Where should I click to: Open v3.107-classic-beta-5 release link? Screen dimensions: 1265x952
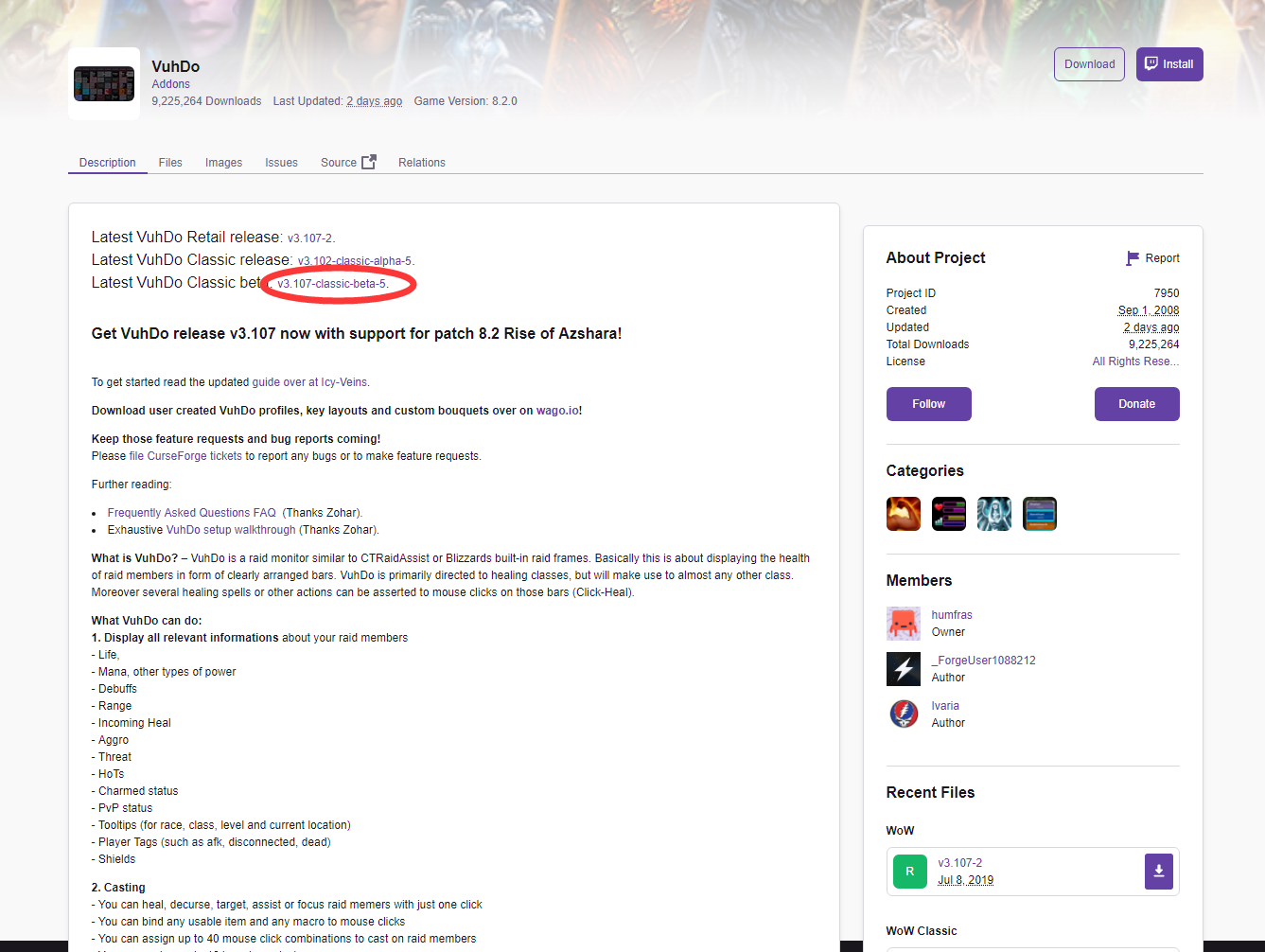[x=331, y=284]
